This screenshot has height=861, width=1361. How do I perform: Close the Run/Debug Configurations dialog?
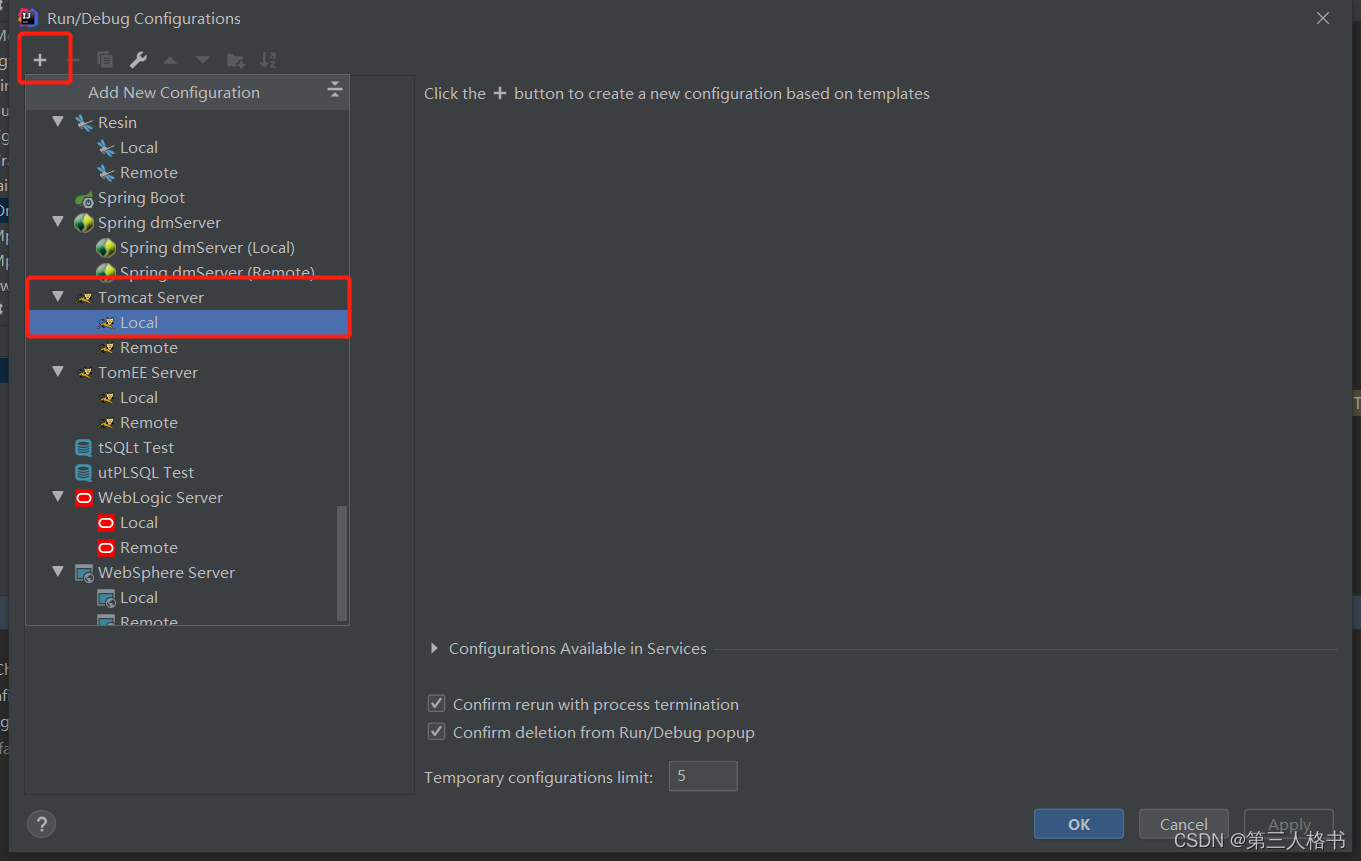[1323, 18]
